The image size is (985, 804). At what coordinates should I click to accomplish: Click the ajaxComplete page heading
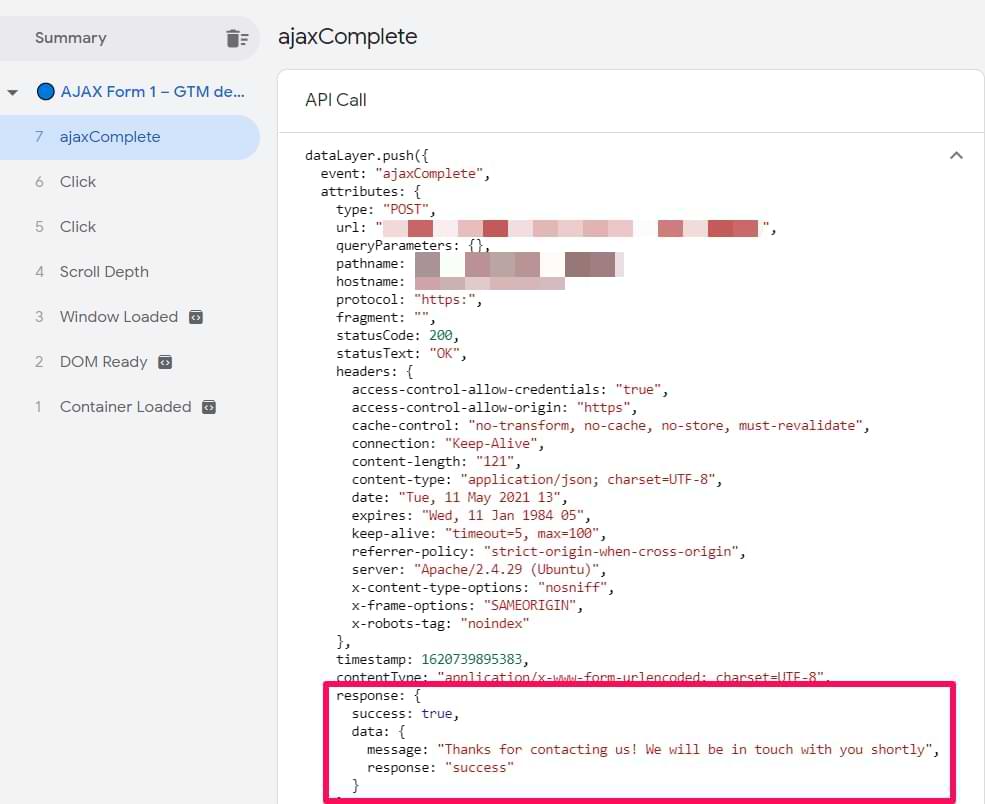click(x=347, y=37)
